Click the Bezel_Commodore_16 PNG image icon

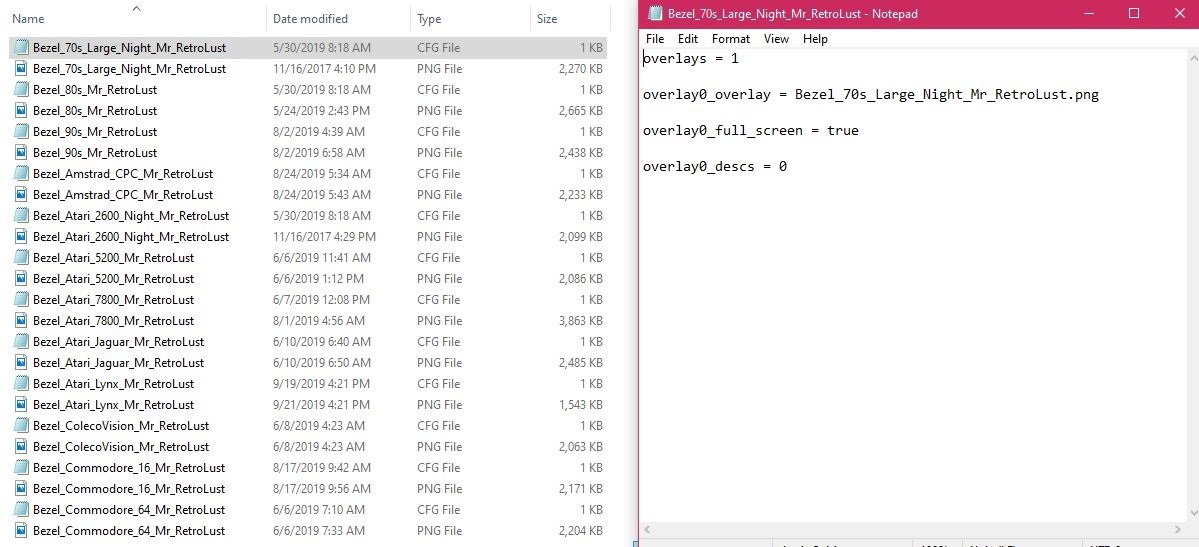[x=21, y=489]
